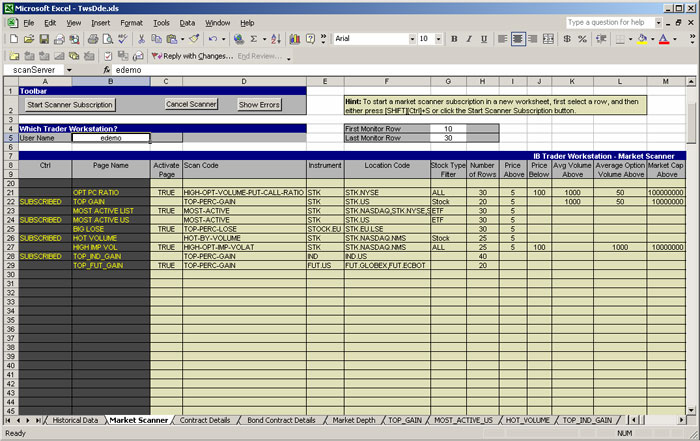The height and width of the screenshot is (441, 700).
Task: Click the Microsoft Excel Help icon
Action: [x=310, y=39]
